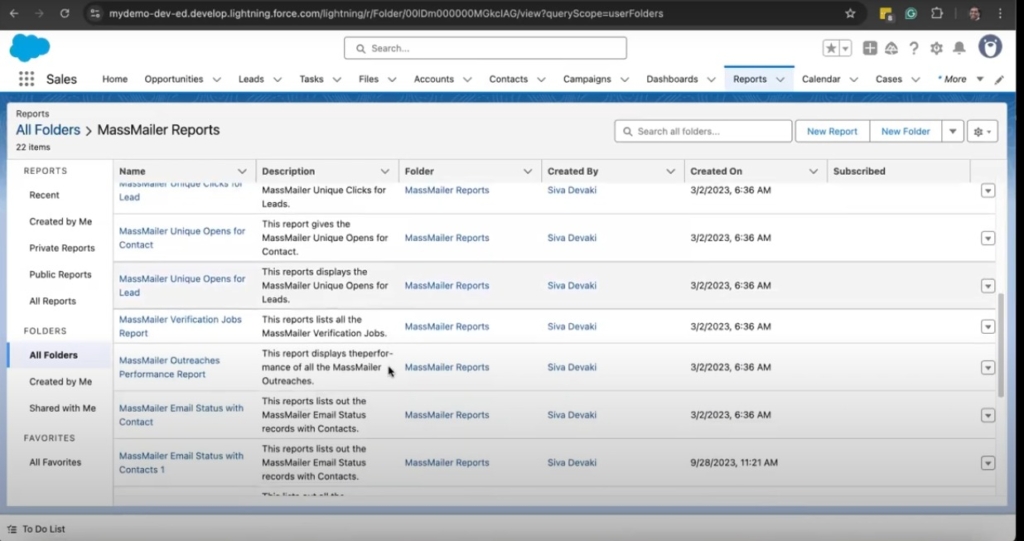Expand the Contacts tab chevron
Viewport: 1024px width, 541px height.
pos(541,80)
